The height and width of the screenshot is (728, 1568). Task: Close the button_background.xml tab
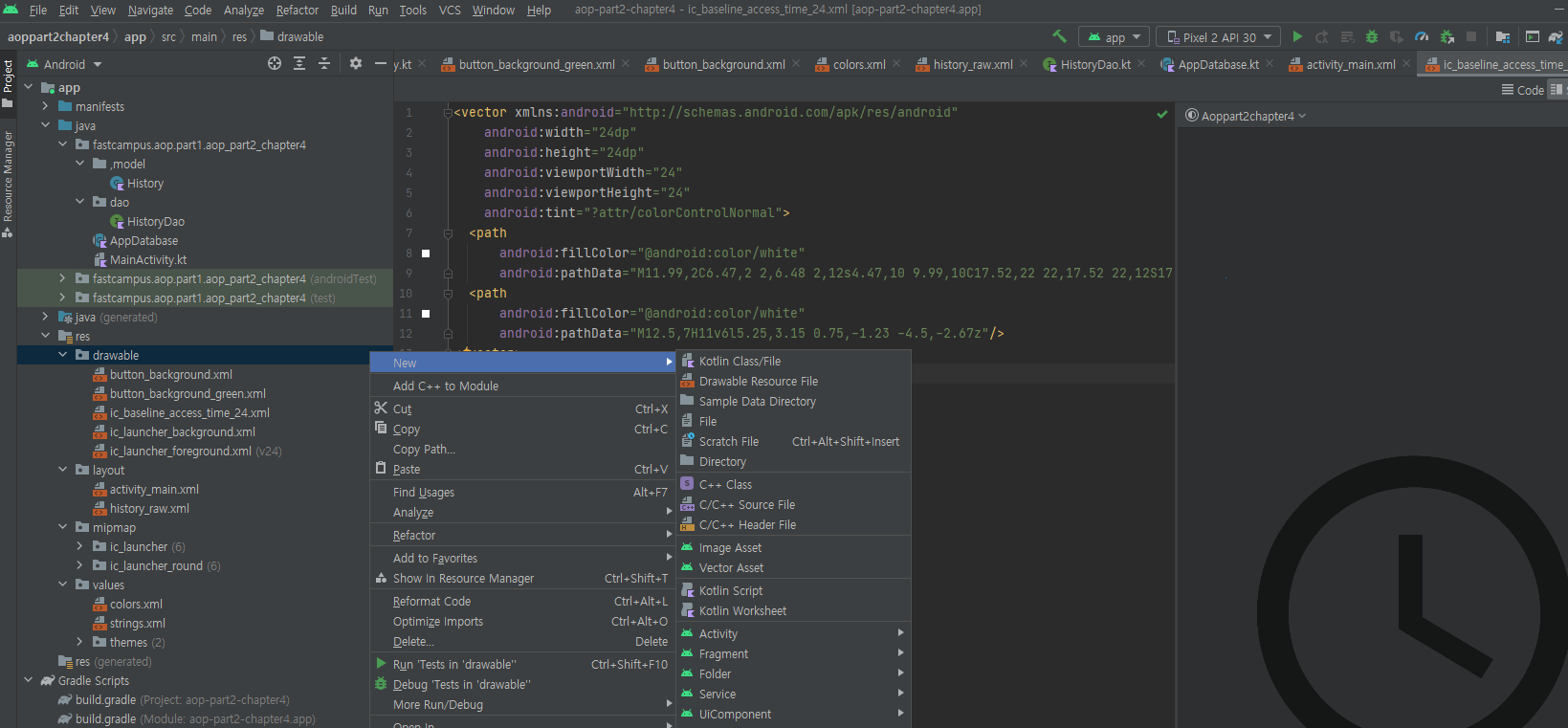pos(797,63)
